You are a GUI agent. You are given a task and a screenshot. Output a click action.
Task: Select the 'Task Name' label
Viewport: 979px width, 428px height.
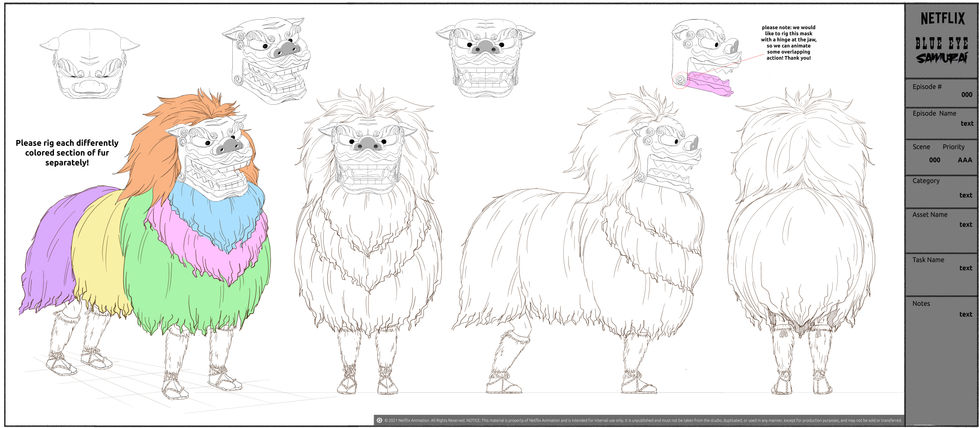coord(928,259)
